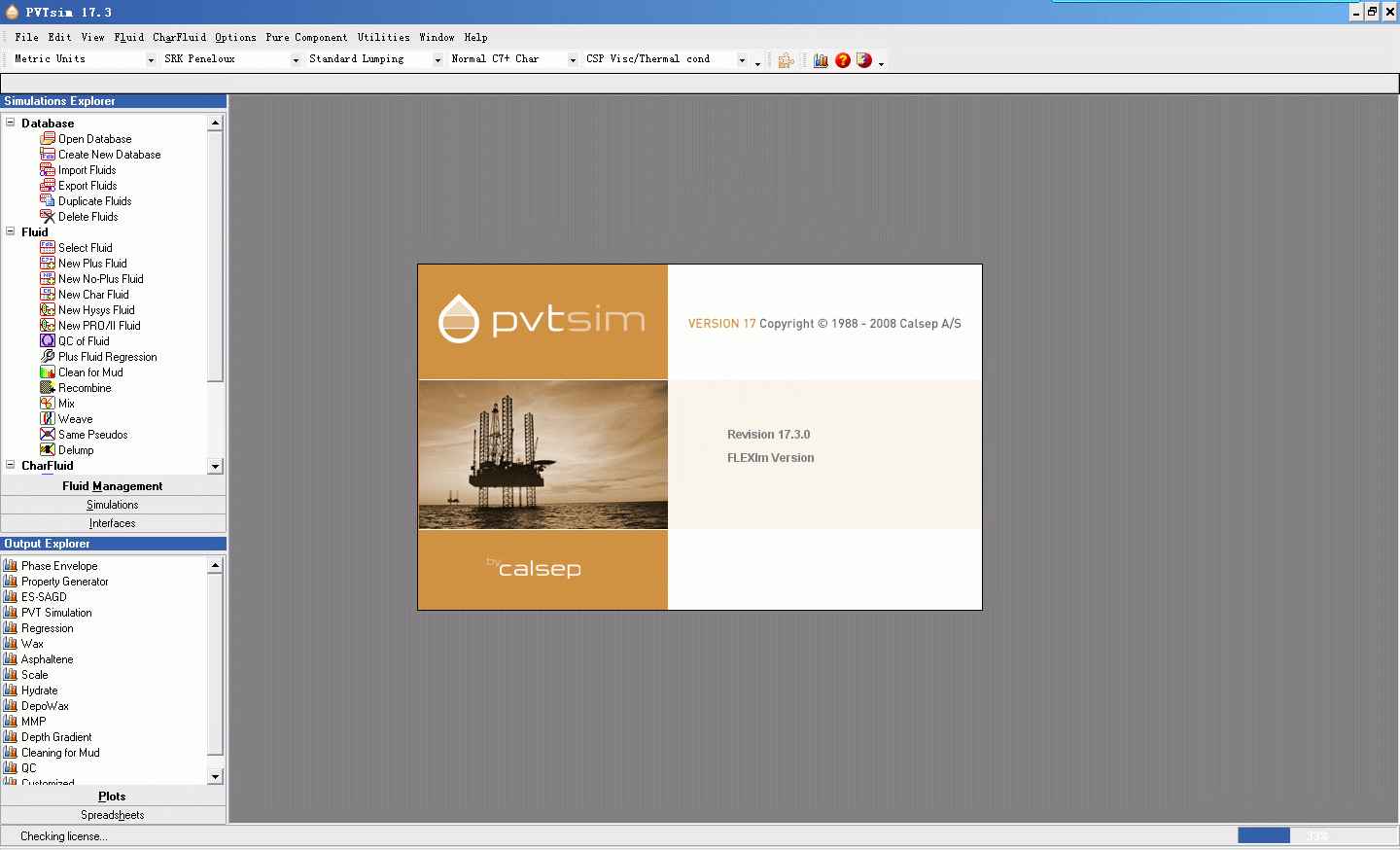The width and height of the screenshot is (1400, 850).
Task: Click Simulations Explorer scroll-up arrow
Action: pyautogui.click(x=215, y=123)
